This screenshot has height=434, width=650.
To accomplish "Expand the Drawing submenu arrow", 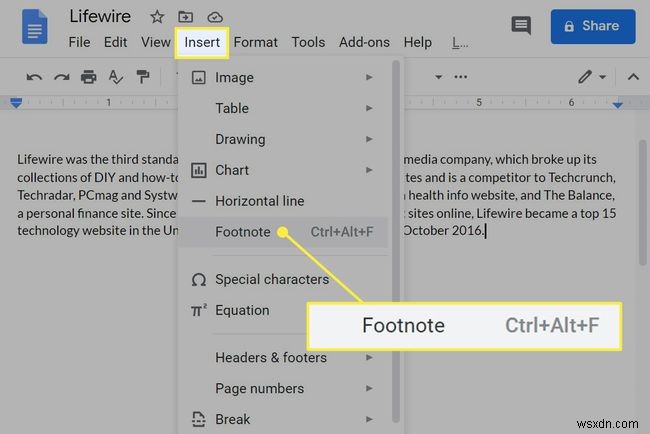I will [x=369, y=139].
